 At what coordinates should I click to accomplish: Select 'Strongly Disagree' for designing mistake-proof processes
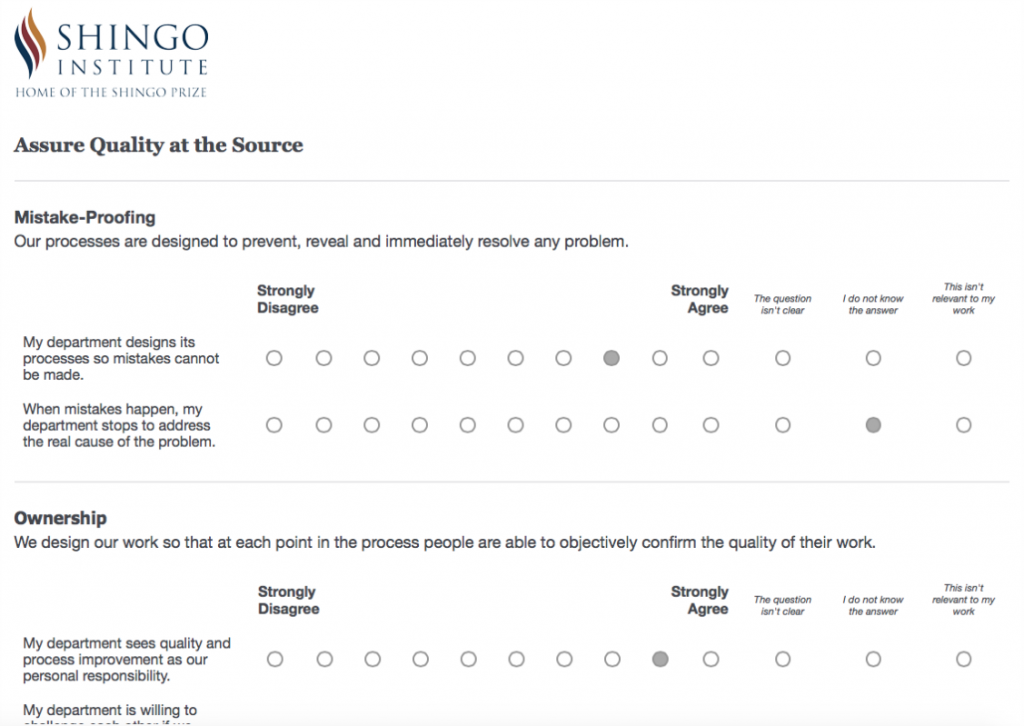coord(274,357)
